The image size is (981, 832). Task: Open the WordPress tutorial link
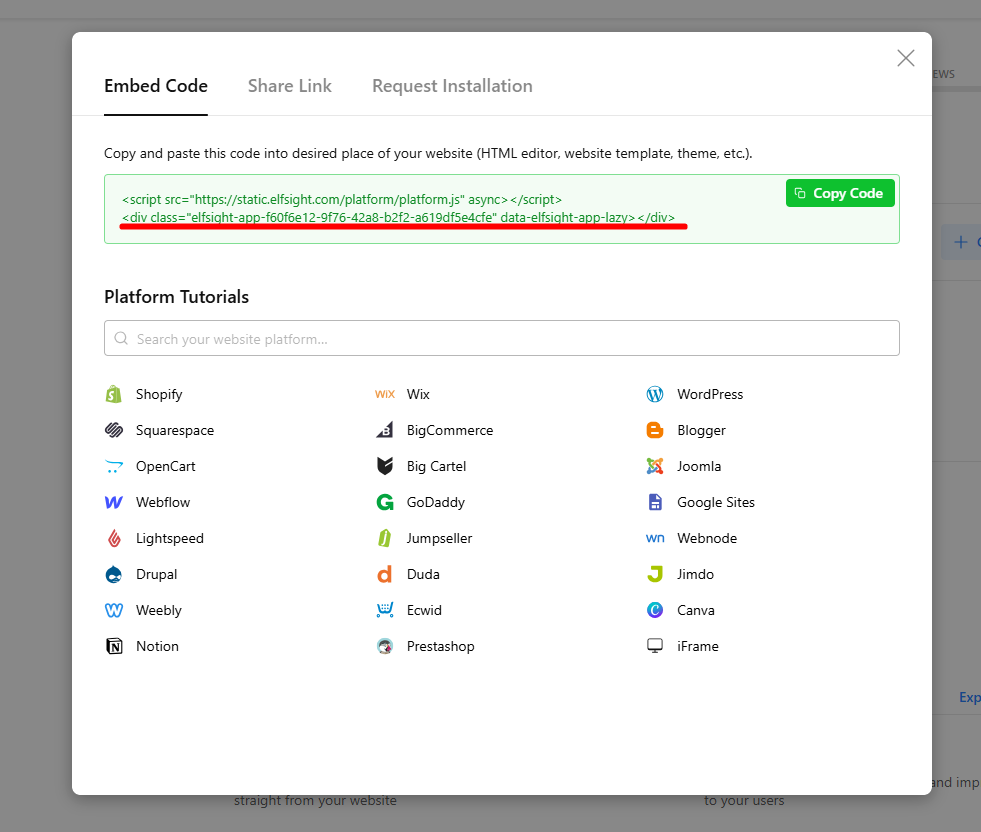coord(710,394)
